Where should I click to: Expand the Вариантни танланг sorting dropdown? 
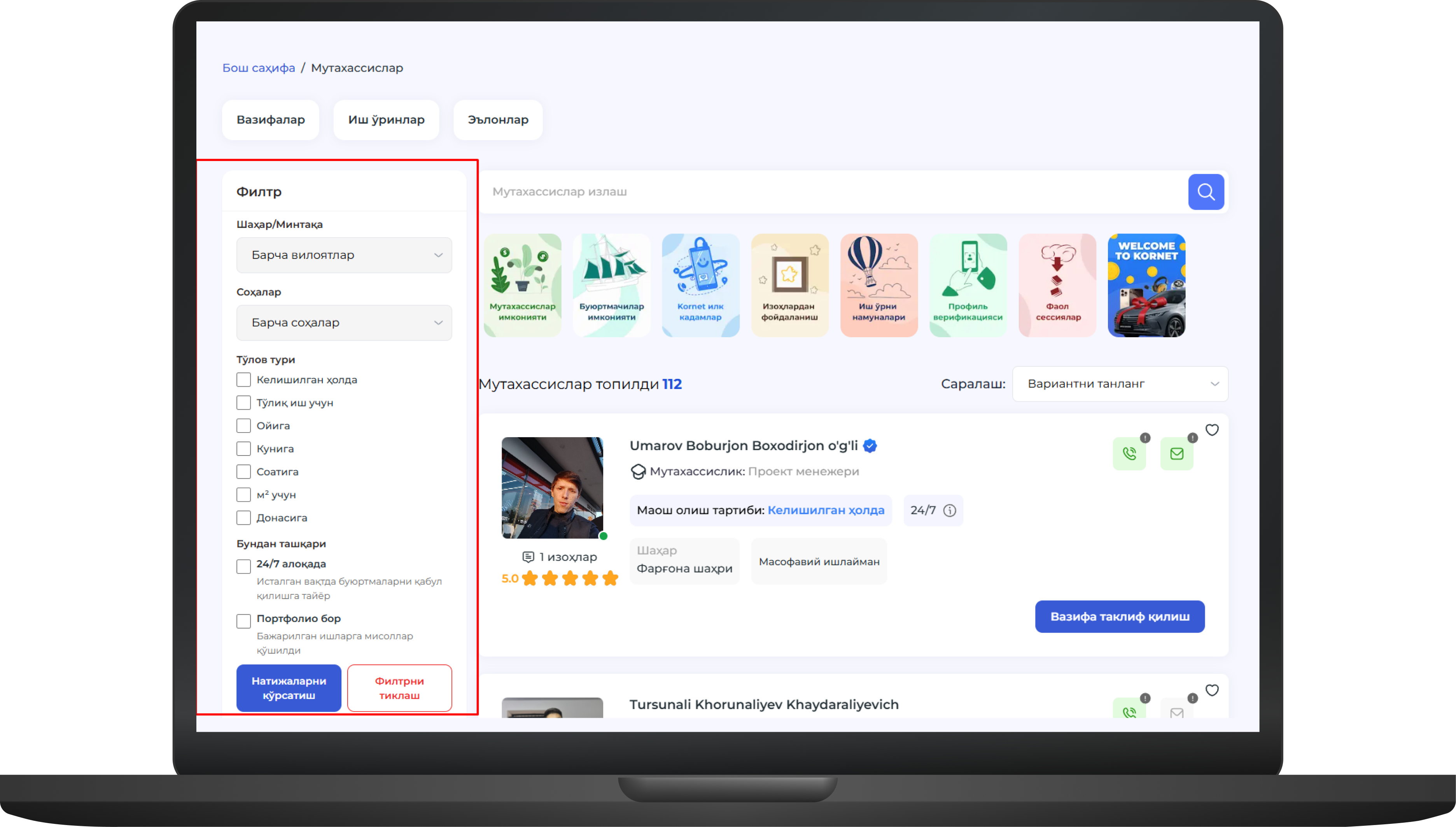1120,384
